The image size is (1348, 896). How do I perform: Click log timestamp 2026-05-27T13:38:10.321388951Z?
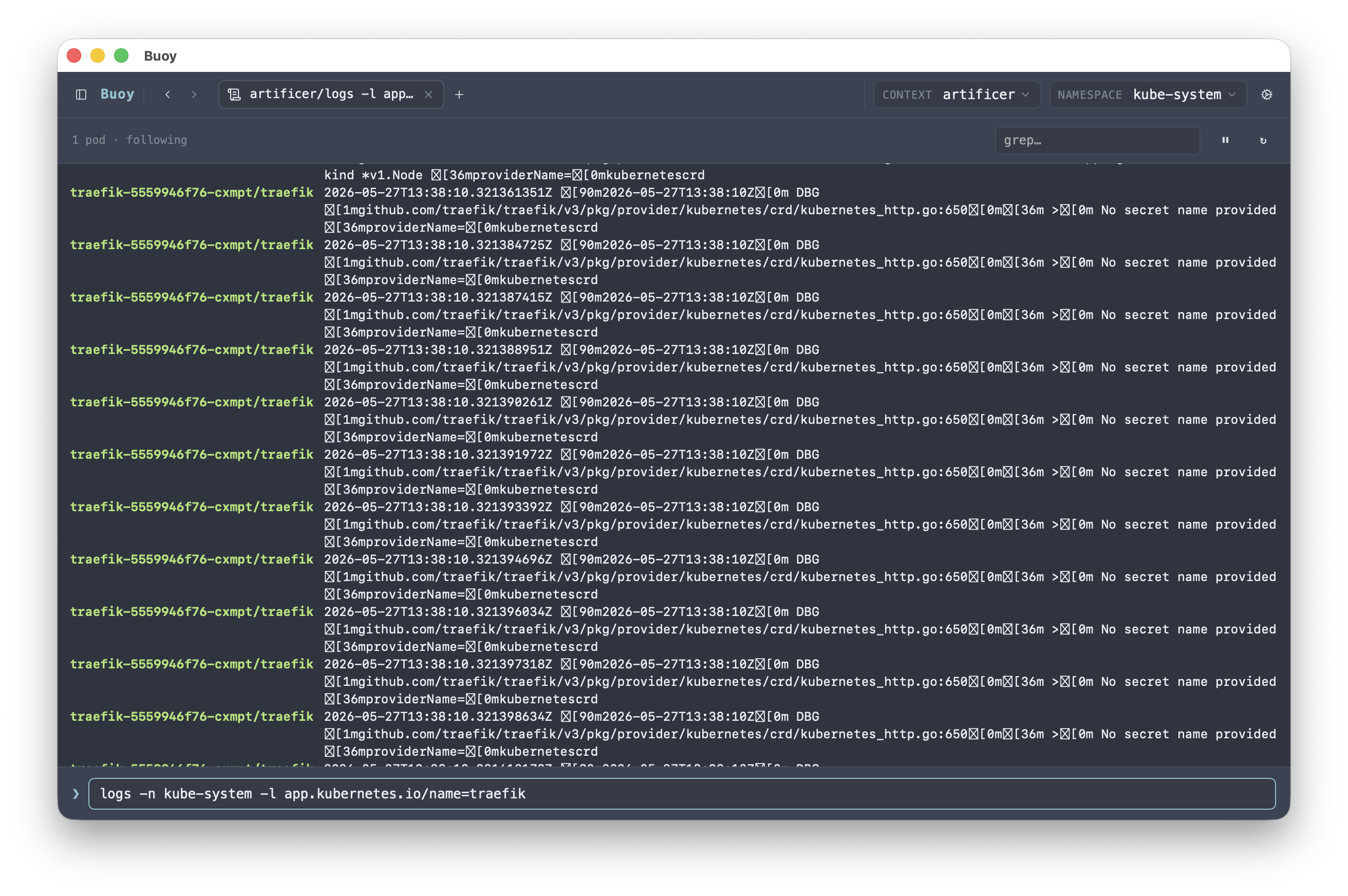pos(438,350)
